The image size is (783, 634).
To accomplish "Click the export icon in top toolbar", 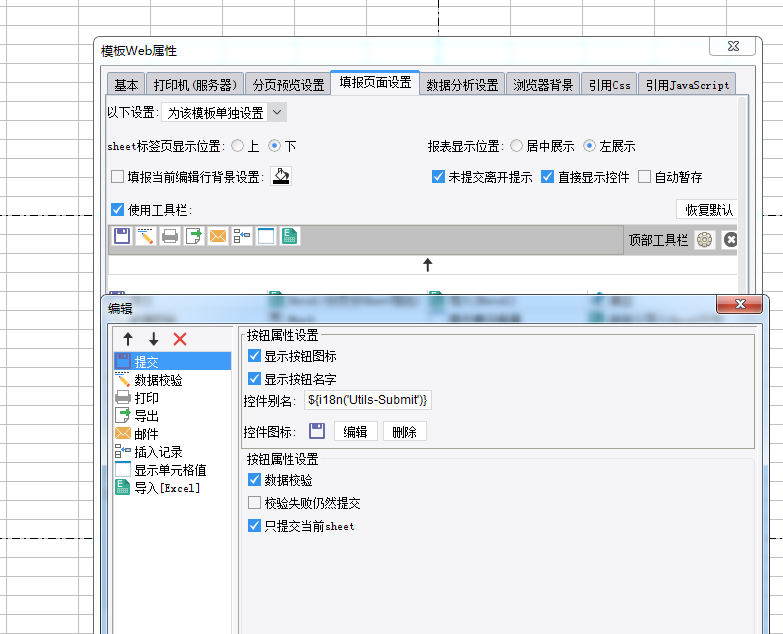I will pyautogui.click(x=194, y=236).
